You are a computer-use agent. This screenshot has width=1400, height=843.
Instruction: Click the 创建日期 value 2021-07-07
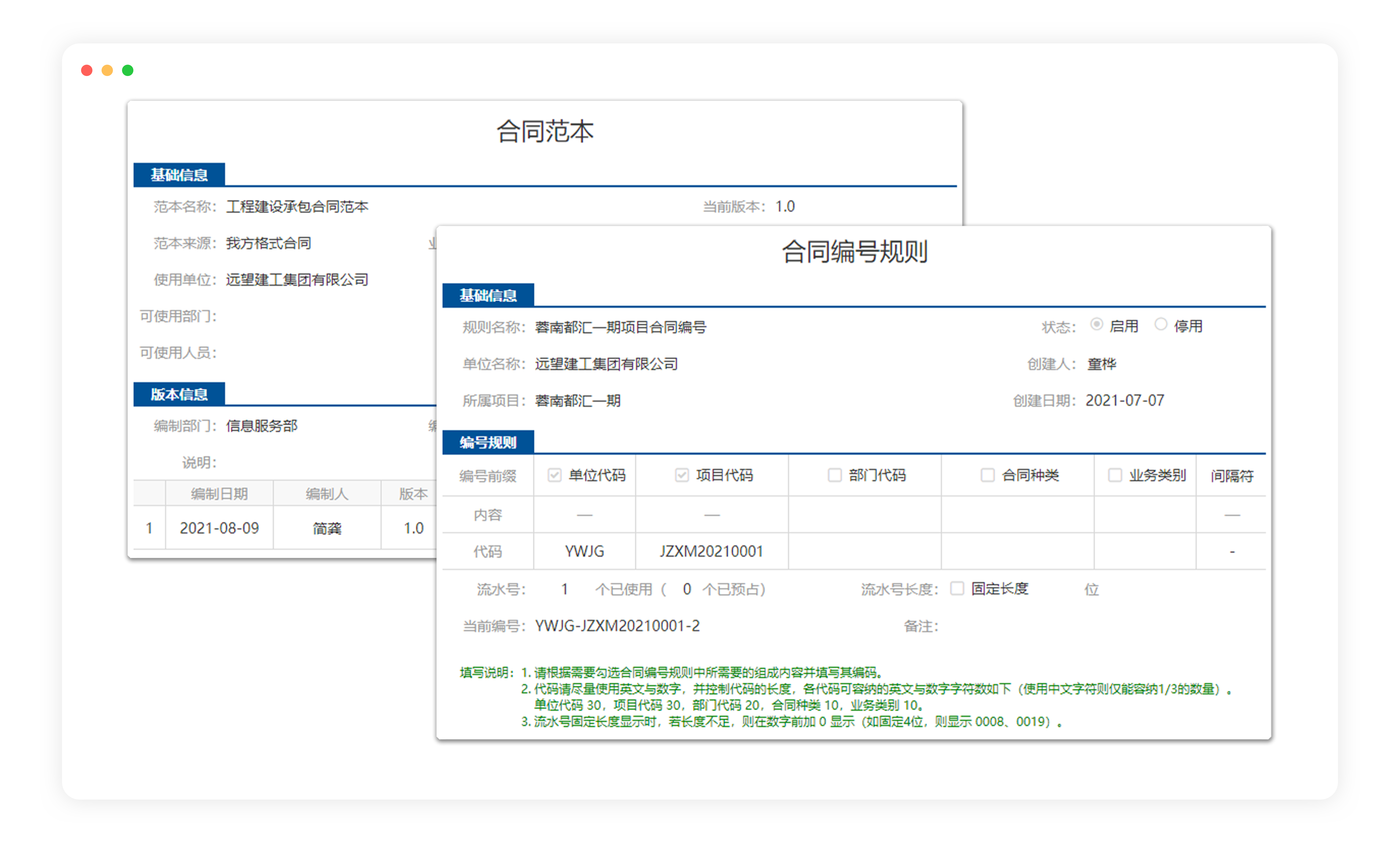point(1125,401)
